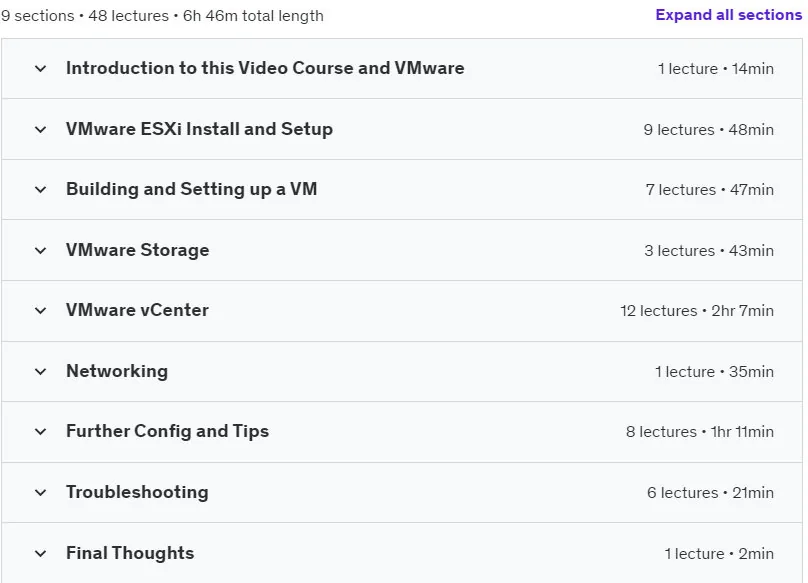Image resolution: width=808 pixels, height=583 pixels.
Task: Expand the VMware ESXi Install and Setup chevron
Action: click(x=40, y=129)
